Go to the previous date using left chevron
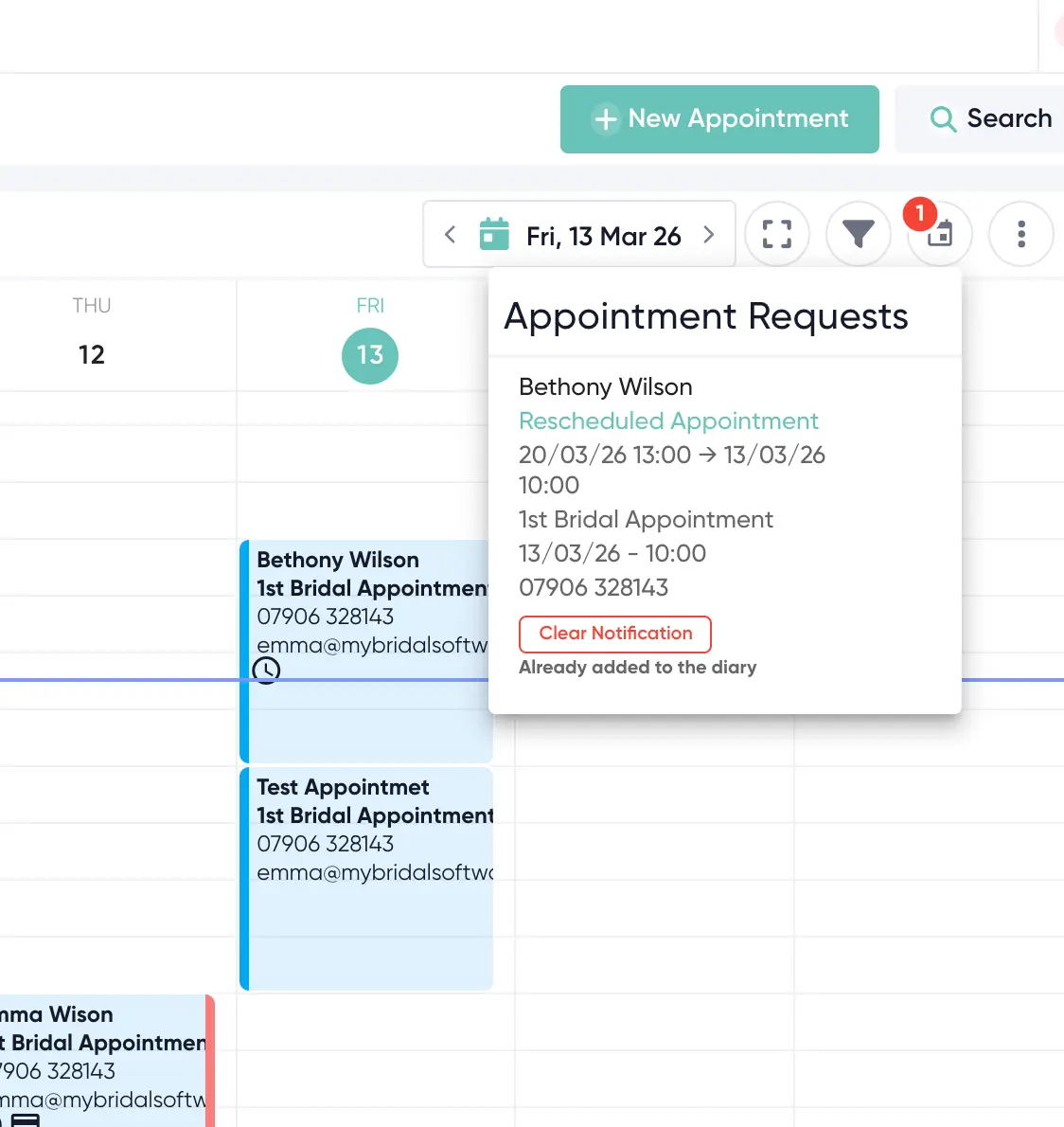The image size is (1064, 1127). [x=451, y=235]
